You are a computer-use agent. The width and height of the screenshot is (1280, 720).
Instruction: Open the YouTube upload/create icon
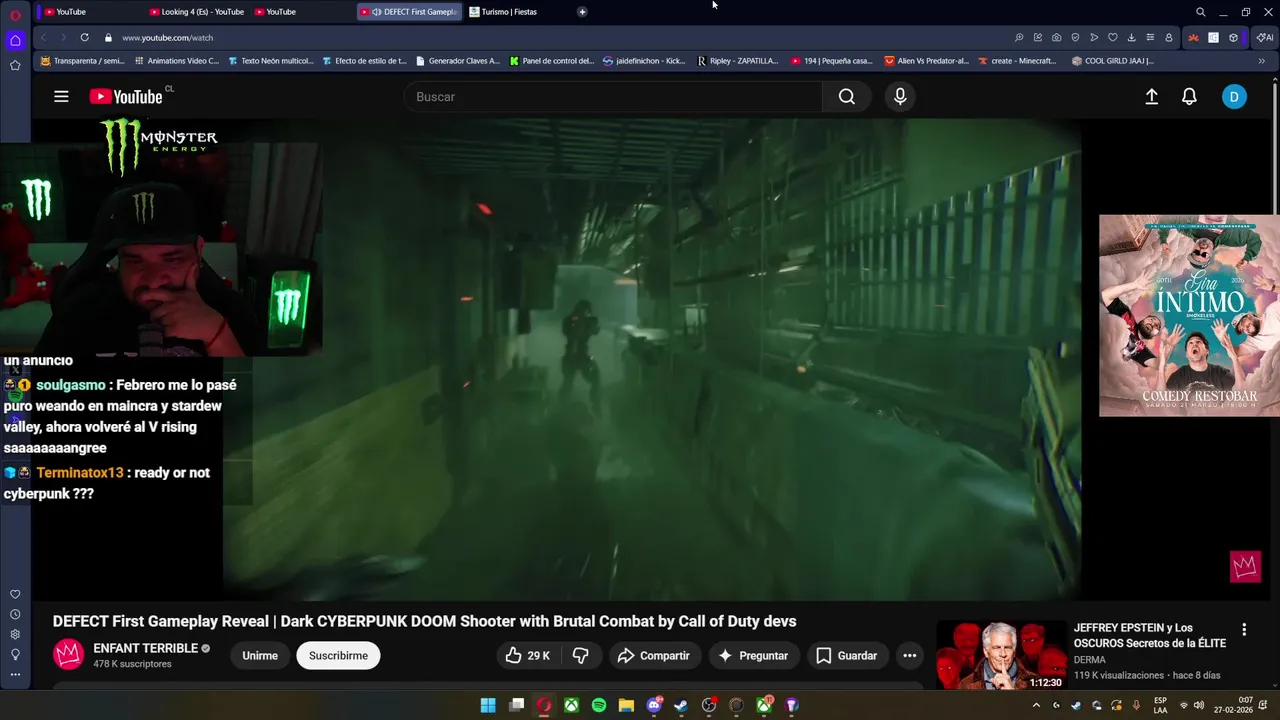click(1151, 97)
